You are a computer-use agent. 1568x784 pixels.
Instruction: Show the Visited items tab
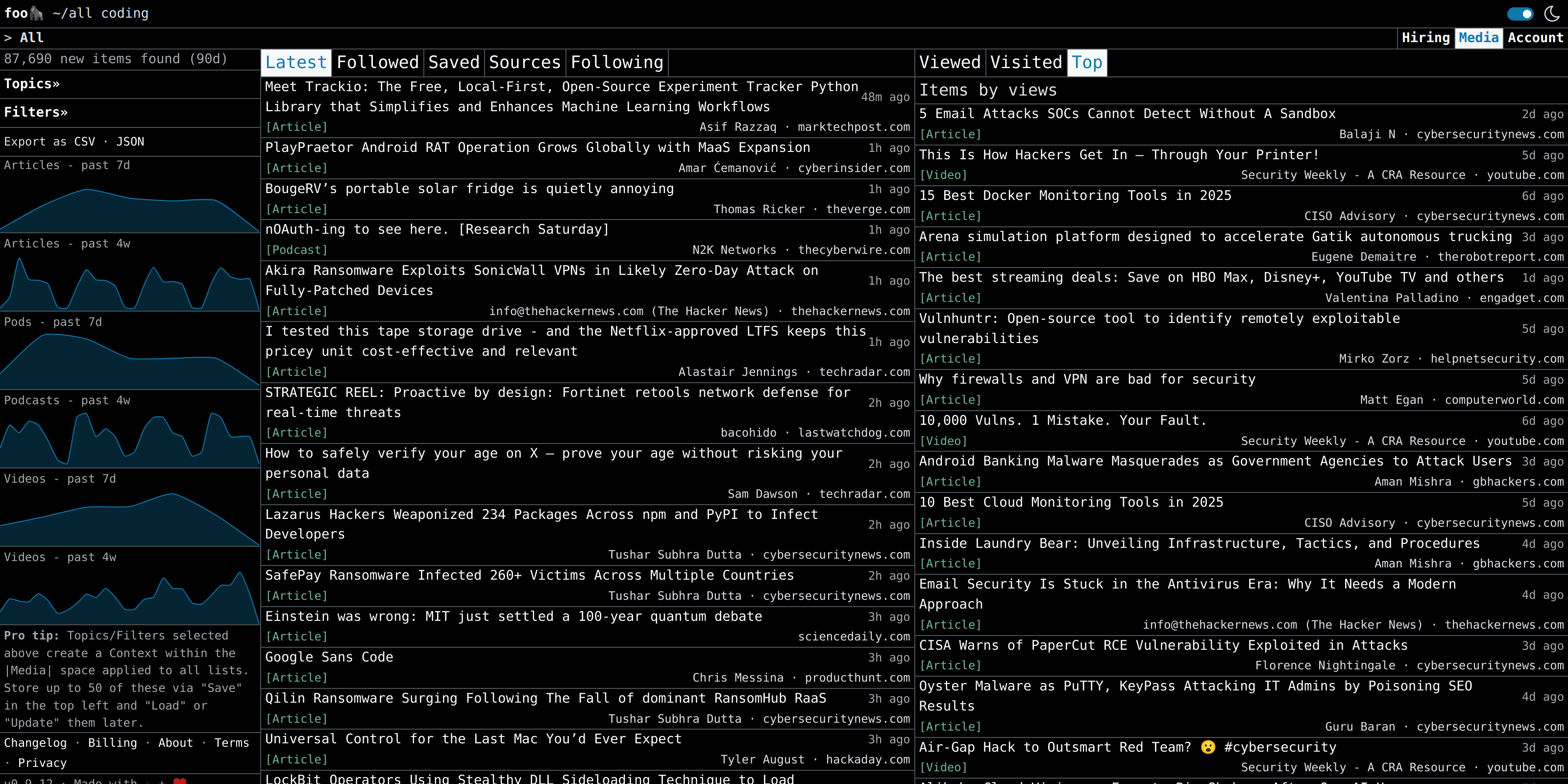pyautogui.click(x=1026, y=62)
